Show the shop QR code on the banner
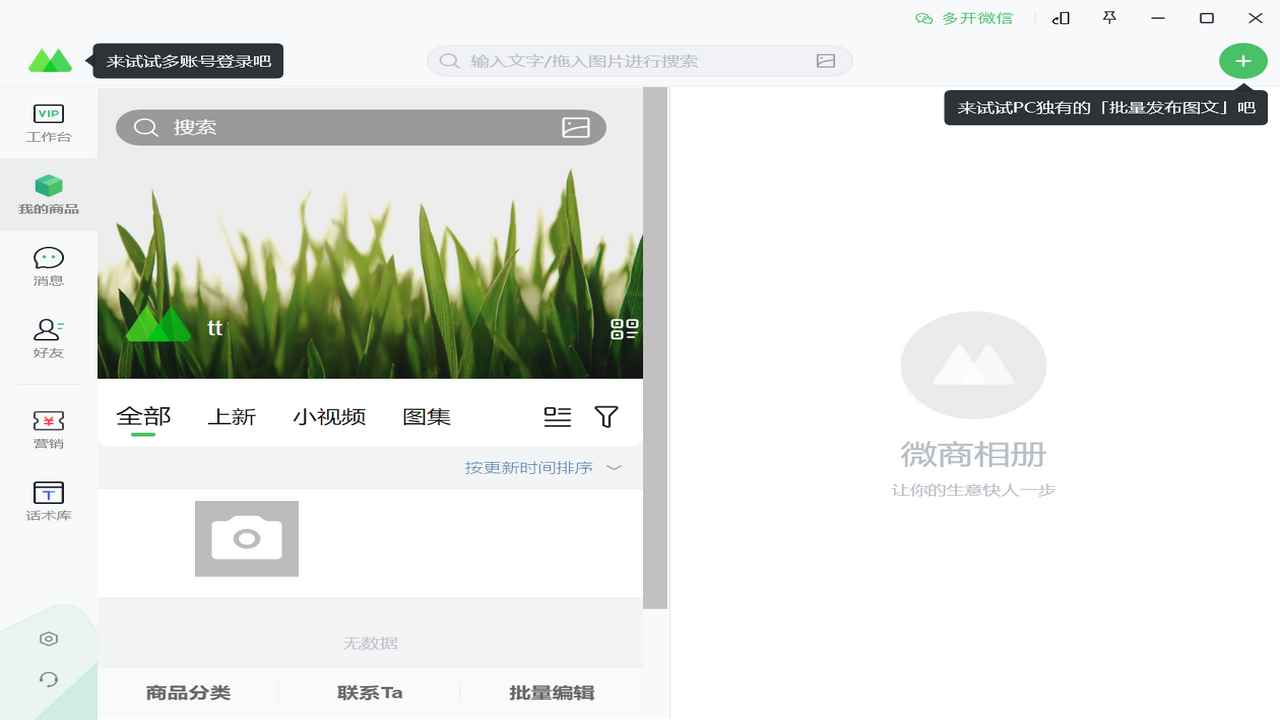Image resolution: width=1280 pixels, height=720 pixels. pos(624,328)
